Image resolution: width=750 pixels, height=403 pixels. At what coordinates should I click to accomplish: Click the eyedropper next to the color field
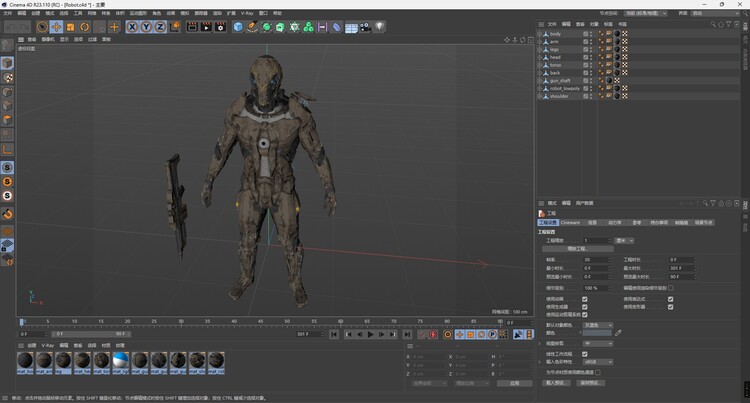click(618, 333)
